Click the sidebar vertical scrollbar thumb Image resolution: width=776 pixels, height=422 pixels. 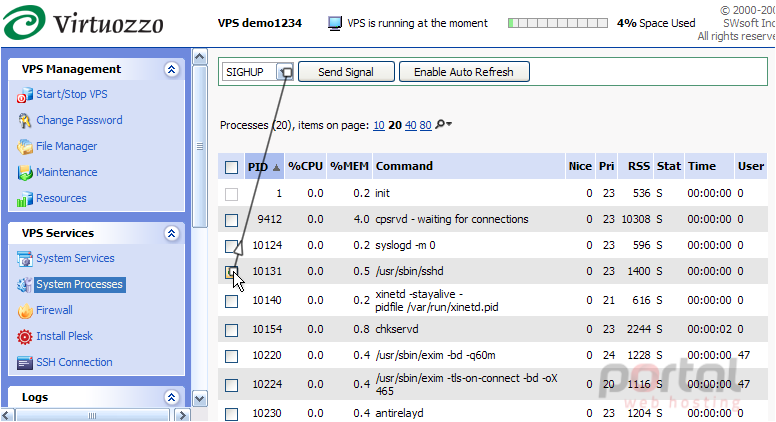199,146
